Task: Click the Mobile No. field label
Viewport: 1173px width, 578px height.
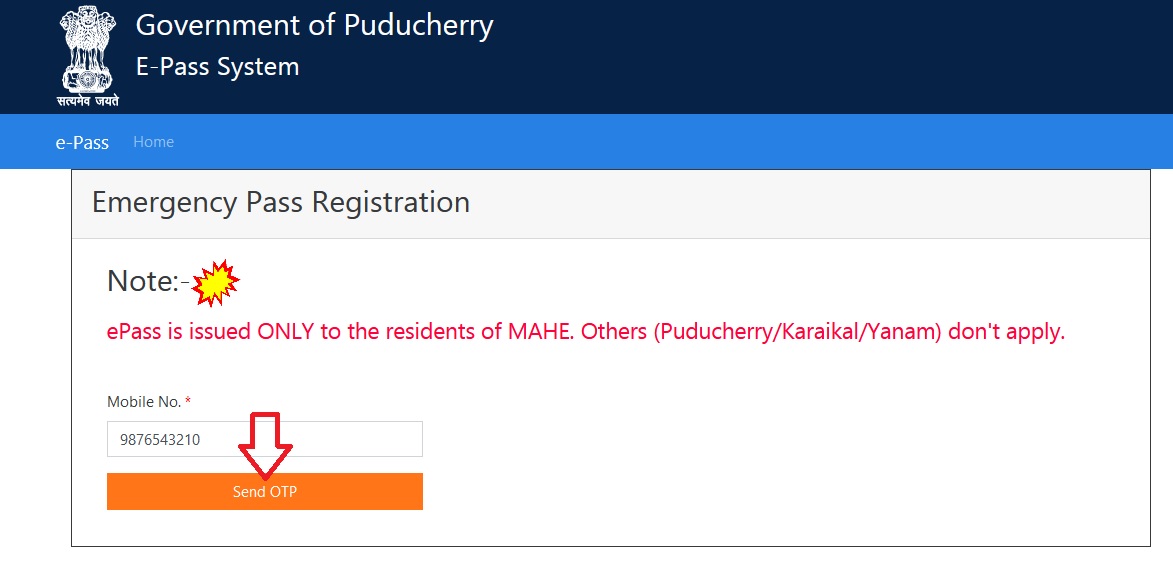Action: click(x=144, y=402)
